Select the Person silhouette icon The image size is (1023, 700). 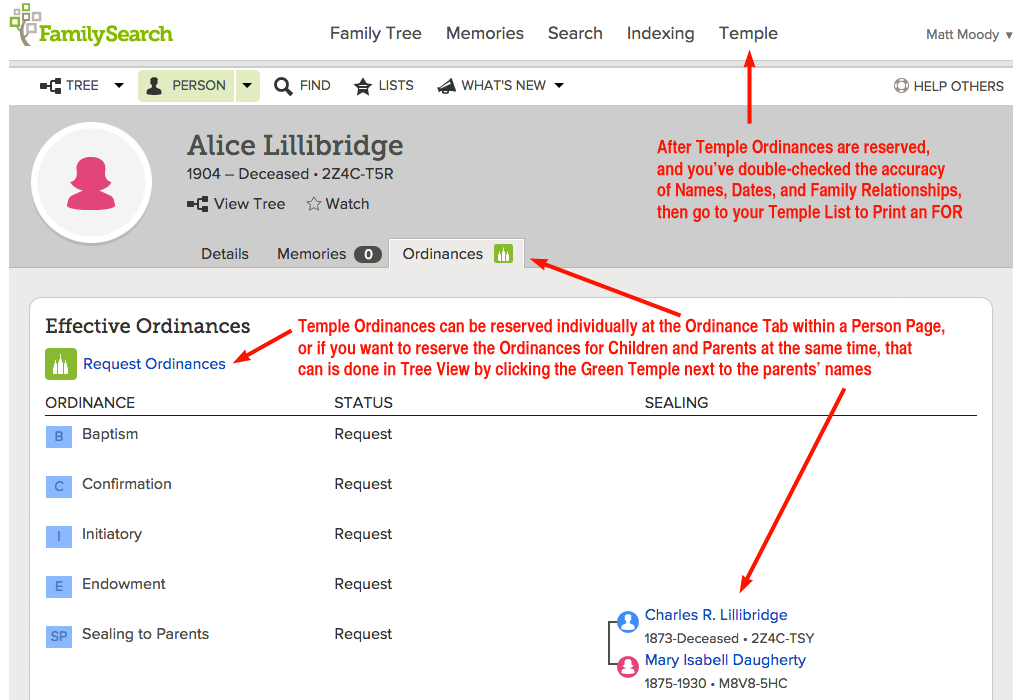tap(154, 85)
